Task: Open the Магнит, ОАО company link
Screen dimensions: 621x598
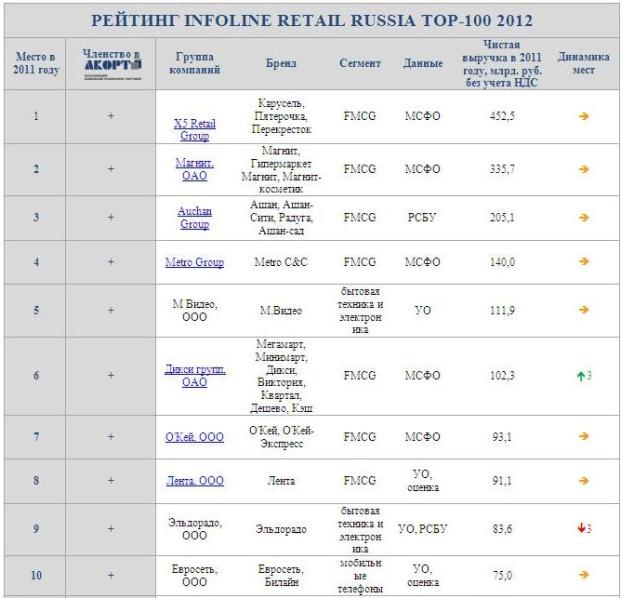Action: (x=194, y=169)
